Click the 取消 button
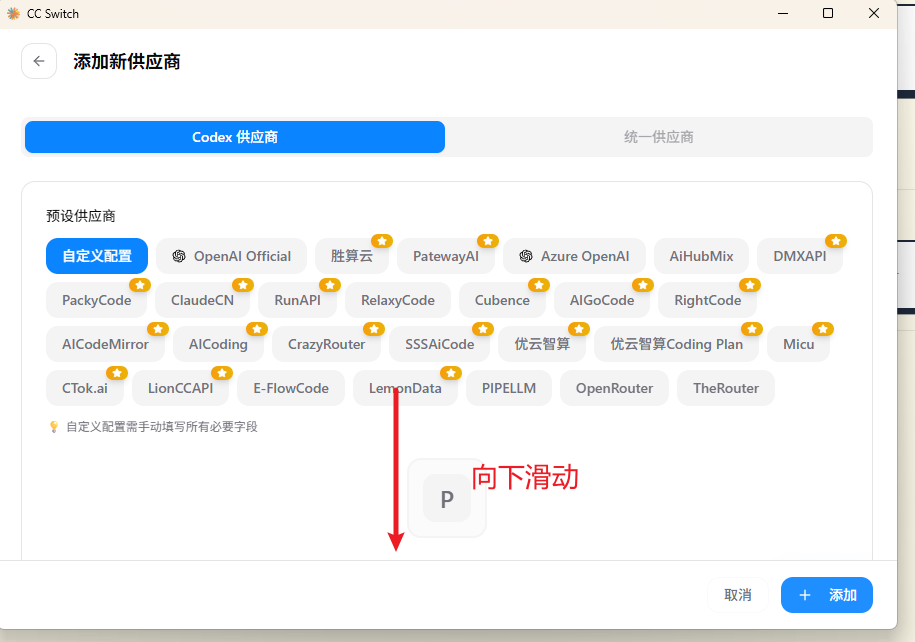 point(738,595)
